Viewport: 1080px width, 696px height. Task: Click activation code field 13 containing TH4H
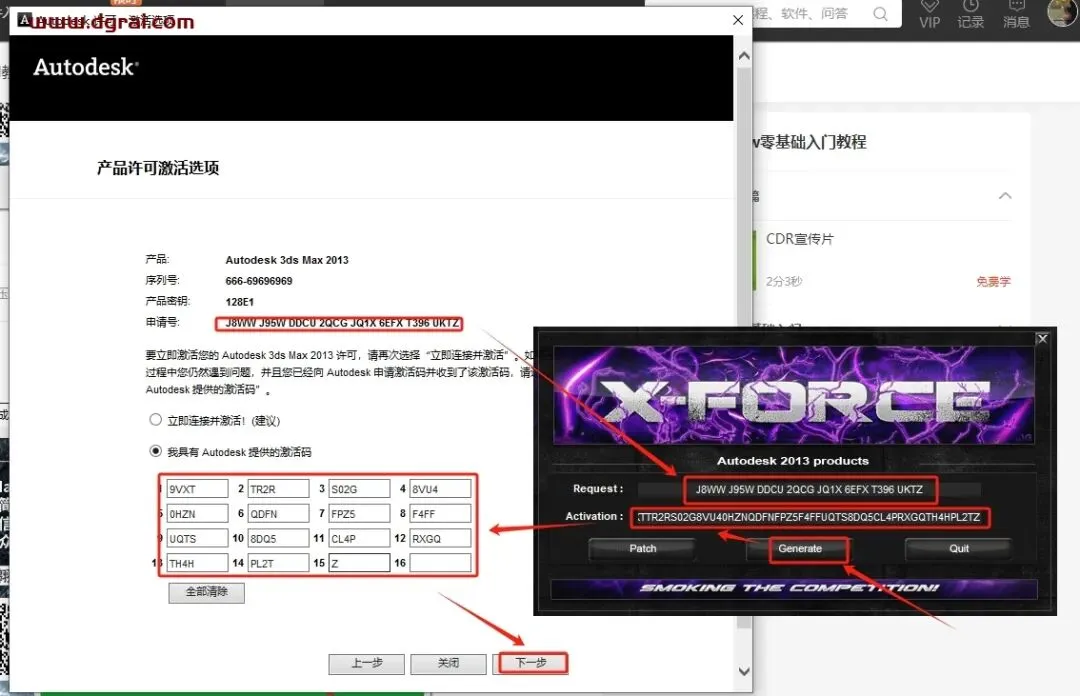click(197, 563)
